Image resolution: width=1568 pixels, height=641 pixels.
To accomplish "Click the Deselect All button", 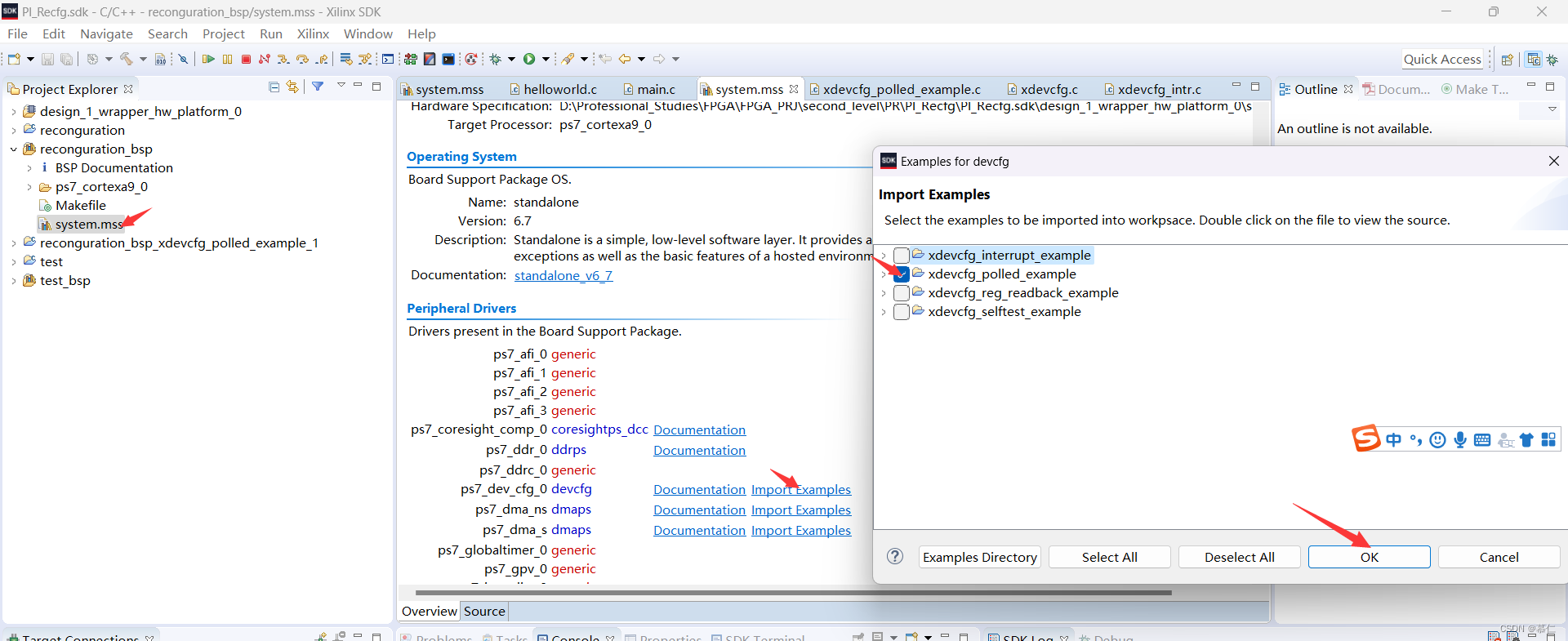I will [1239, 557].
